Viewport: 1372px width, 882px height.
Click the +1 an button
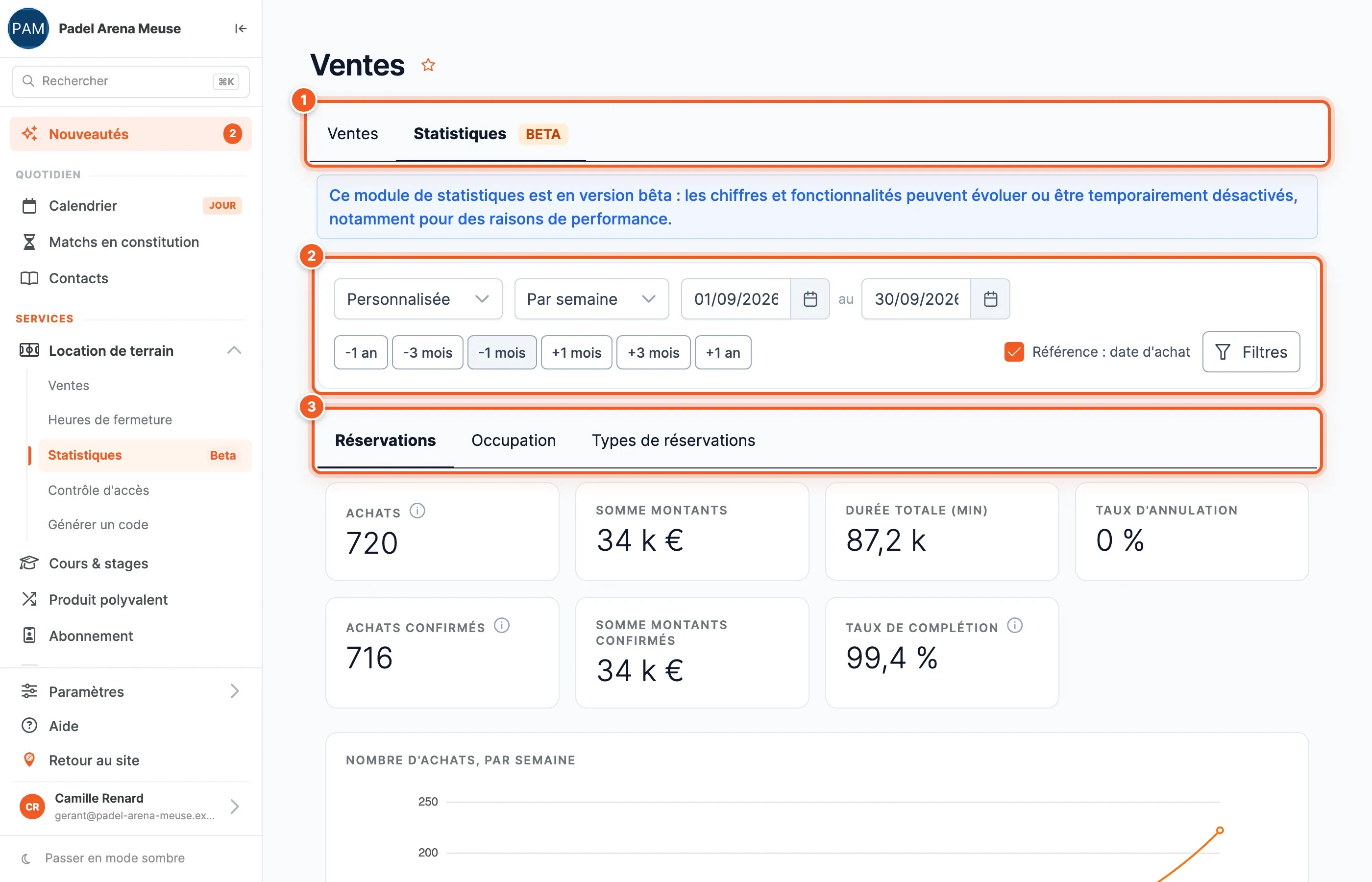point(723,352)
